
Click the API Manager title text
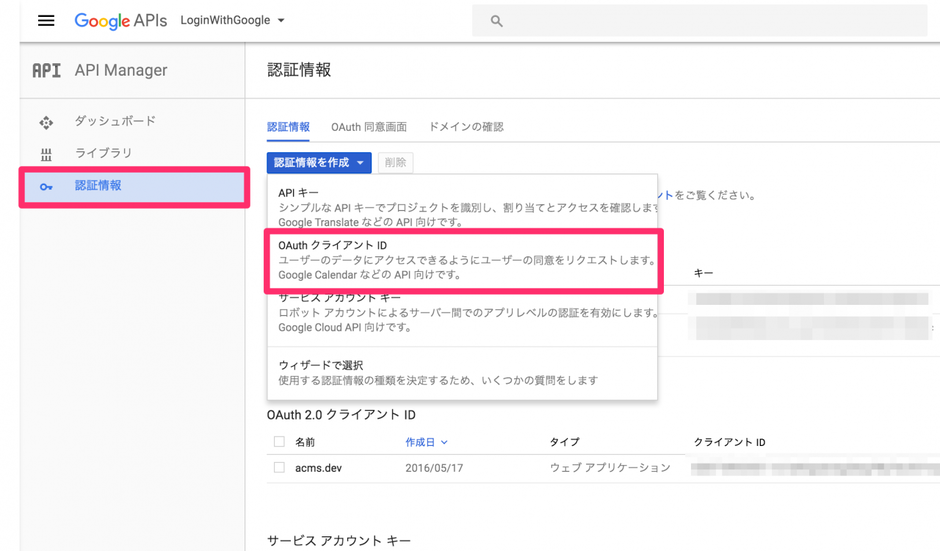coord(121,70)
